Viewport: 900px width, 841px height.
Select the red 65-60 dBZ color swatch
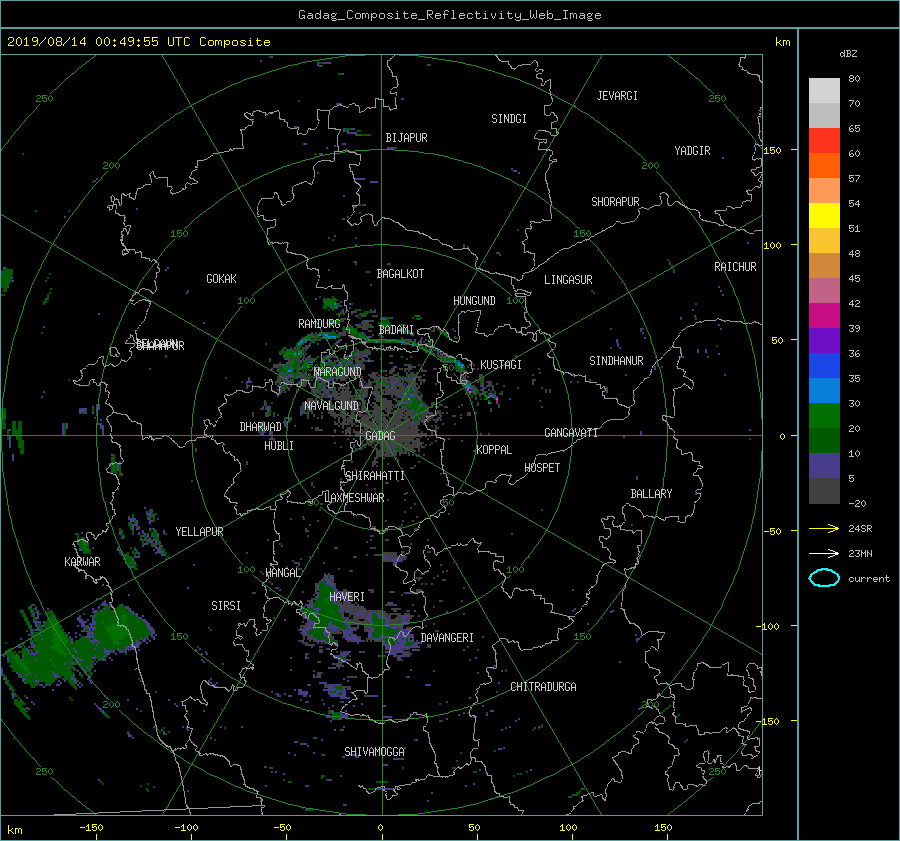pos(824,140)
